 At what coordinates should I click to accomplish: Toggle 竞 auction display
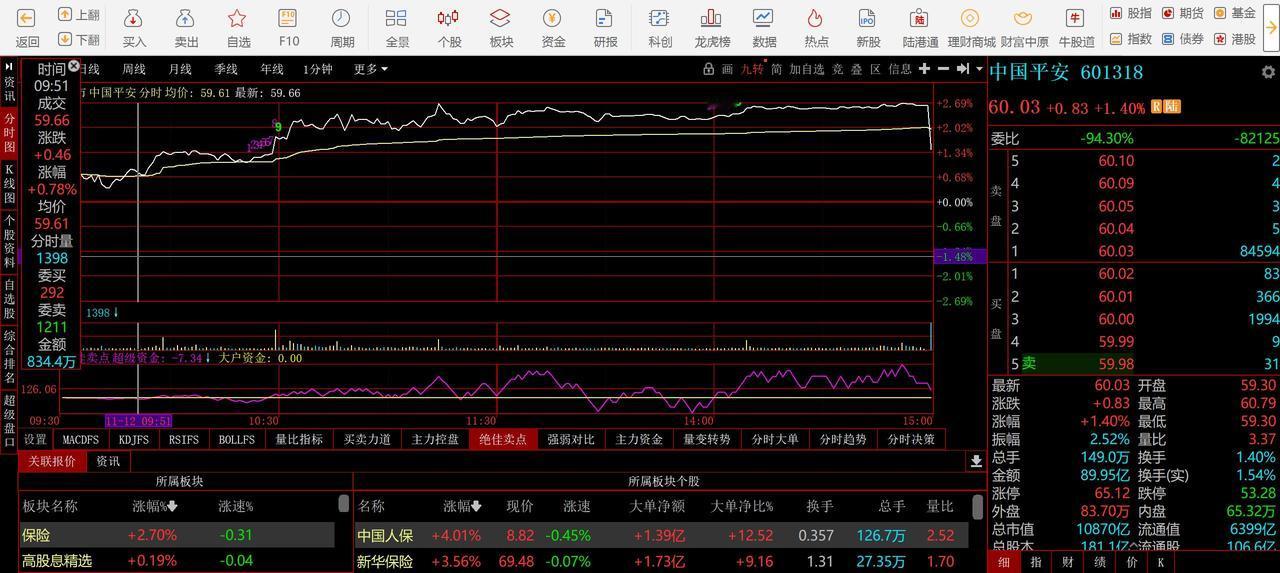coord(837,69)
